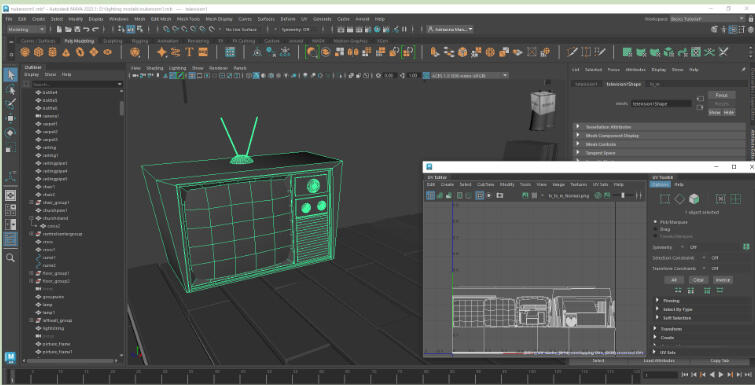The image size is (755, 385).
Task: Click the Copy Tab button at the bottom
Action: click(x=720, y=361)
